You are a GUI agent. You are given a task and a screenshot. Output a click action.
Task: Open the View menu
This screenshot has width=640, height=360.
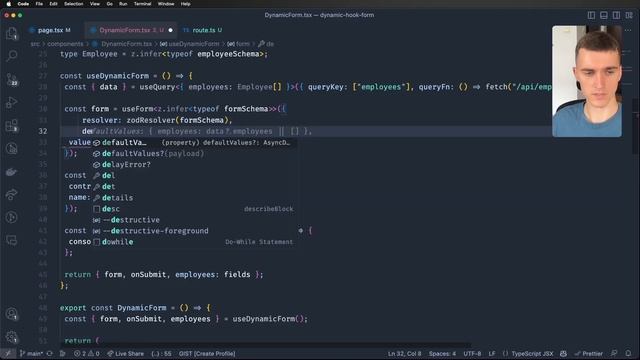95,4
